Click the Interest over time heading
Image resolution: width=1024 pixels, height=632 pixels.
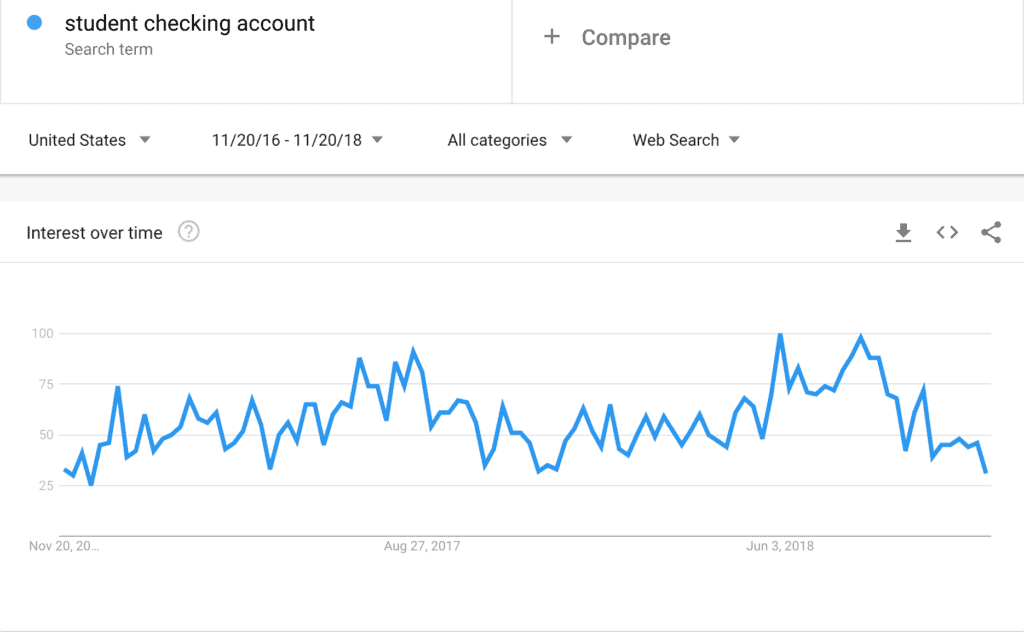pyautogui.click(x=94, y=233)
